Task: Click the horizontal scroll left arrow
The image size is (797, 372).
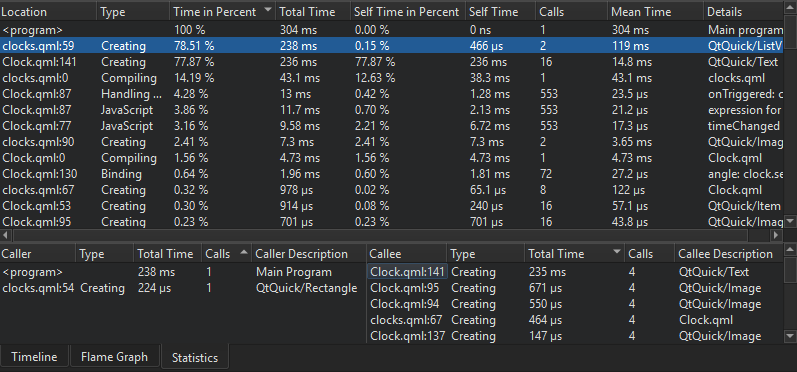Action: click(x=6, y=235)
